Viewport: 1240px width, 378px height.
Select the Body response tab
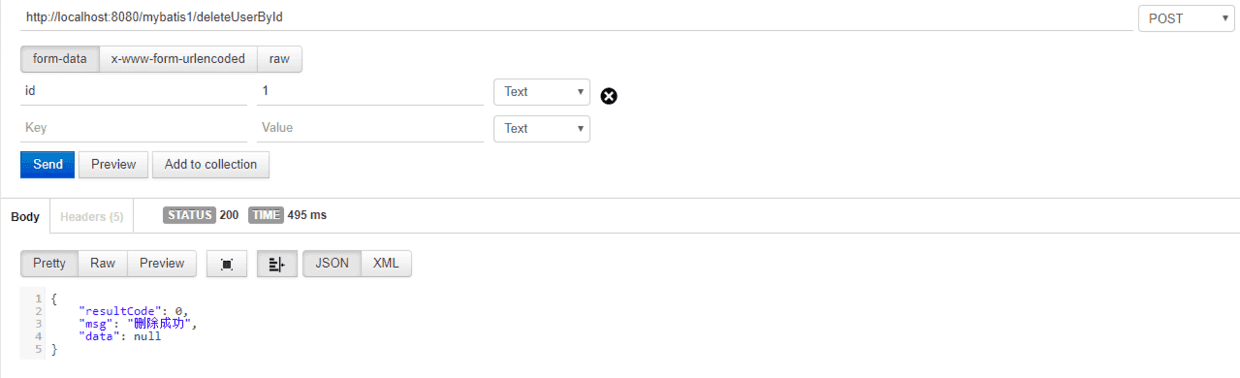pyautogui.click(x=25, y=216)
